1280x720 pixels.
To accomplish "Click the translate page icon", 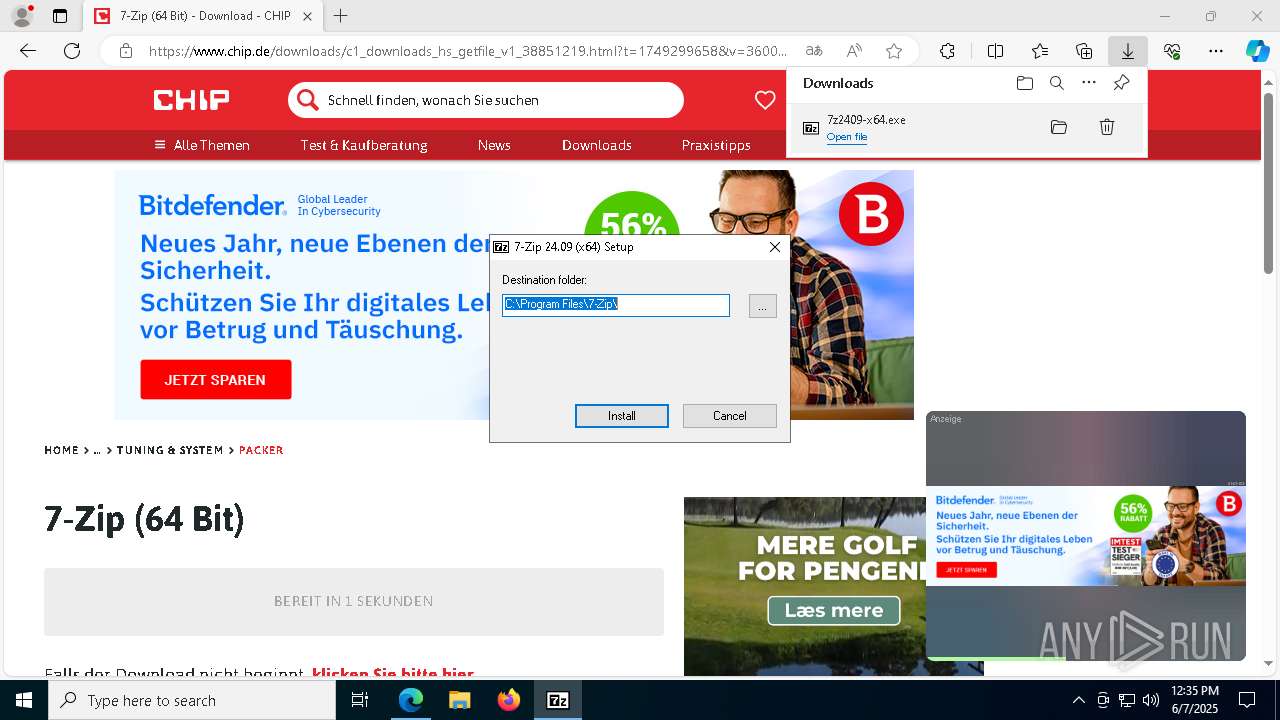I will [x=814, y=51].
